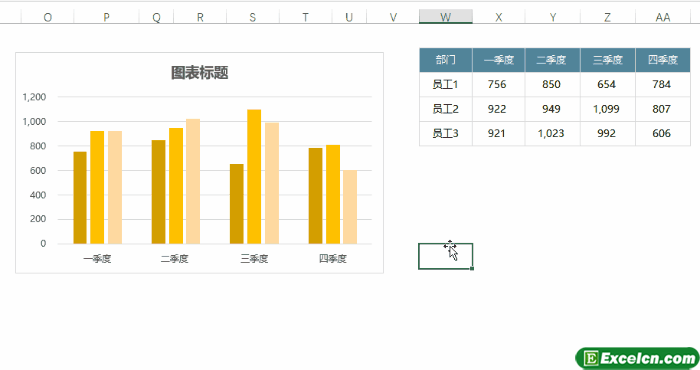
Task: Select column header P
Action: (106, 17)
